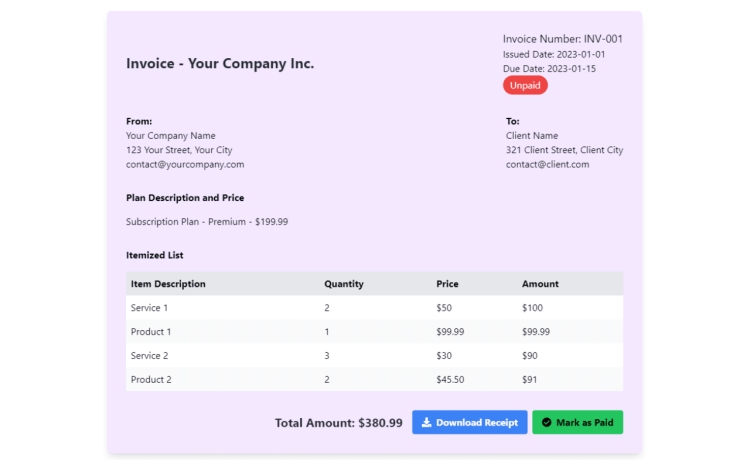Click the 'Due Date: 2023-01-15' text
Image resolution: width=750 pixels, height=469 pixels.
click(549, 69)
